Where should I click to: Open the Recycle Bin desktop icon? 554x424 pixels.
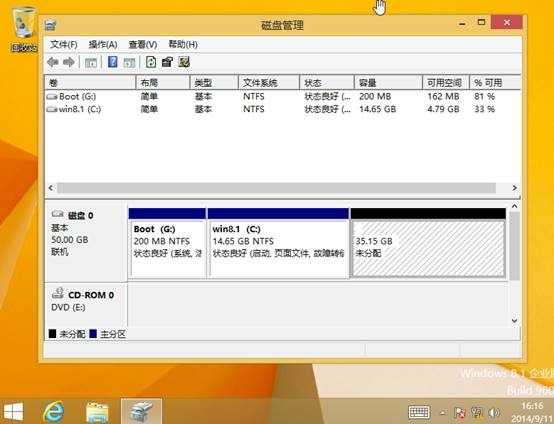[24, 29]
